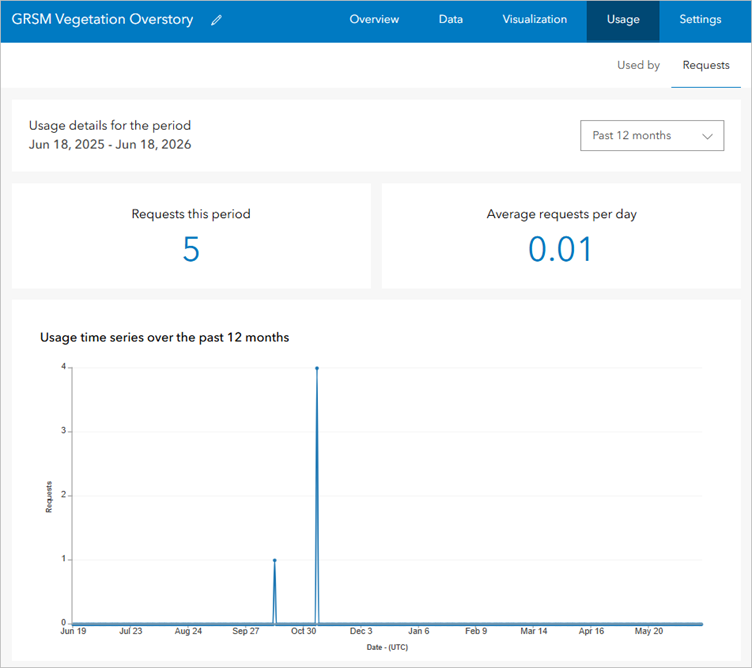Open the Overview tab
Viewport: 752px width, 668px height.
(374, 19)
